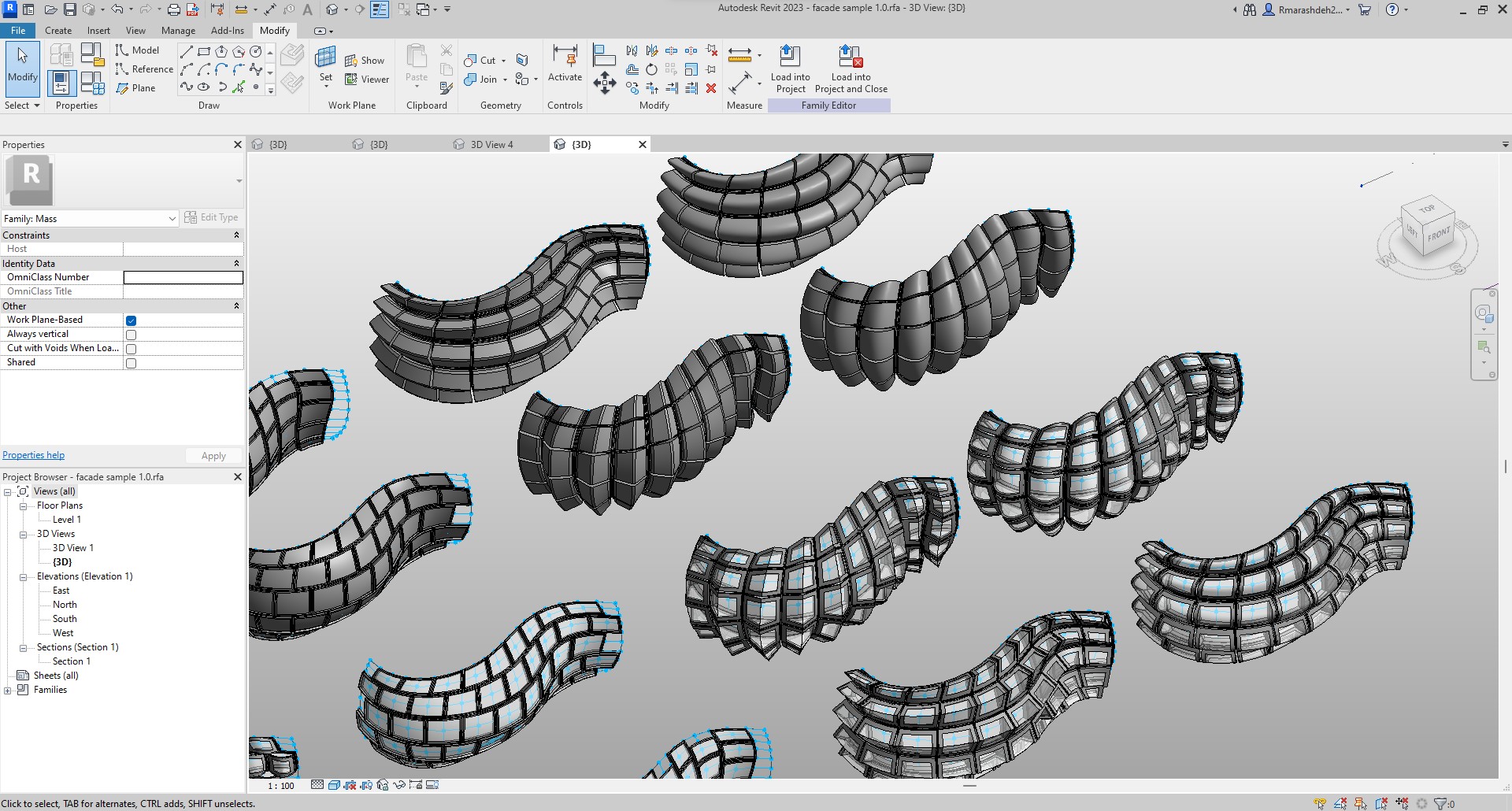Open the Properties help link
The image size is (1512, 811).
pyautogui.click(x=33, y=455)
